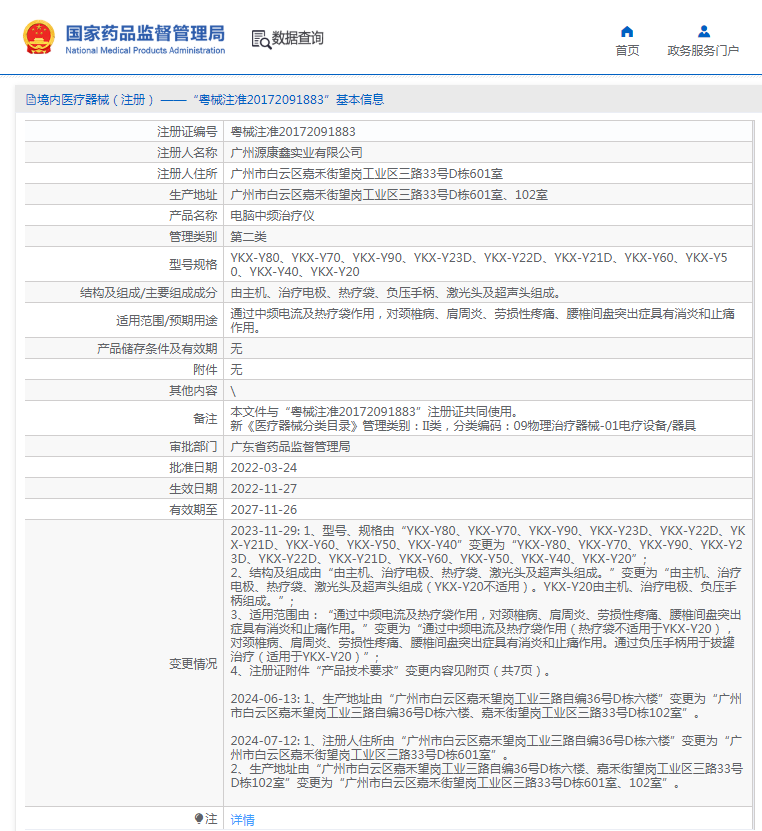Click effective date 2022-11-27
This screenshot has height=831, width=762.
tap(263, 489)
